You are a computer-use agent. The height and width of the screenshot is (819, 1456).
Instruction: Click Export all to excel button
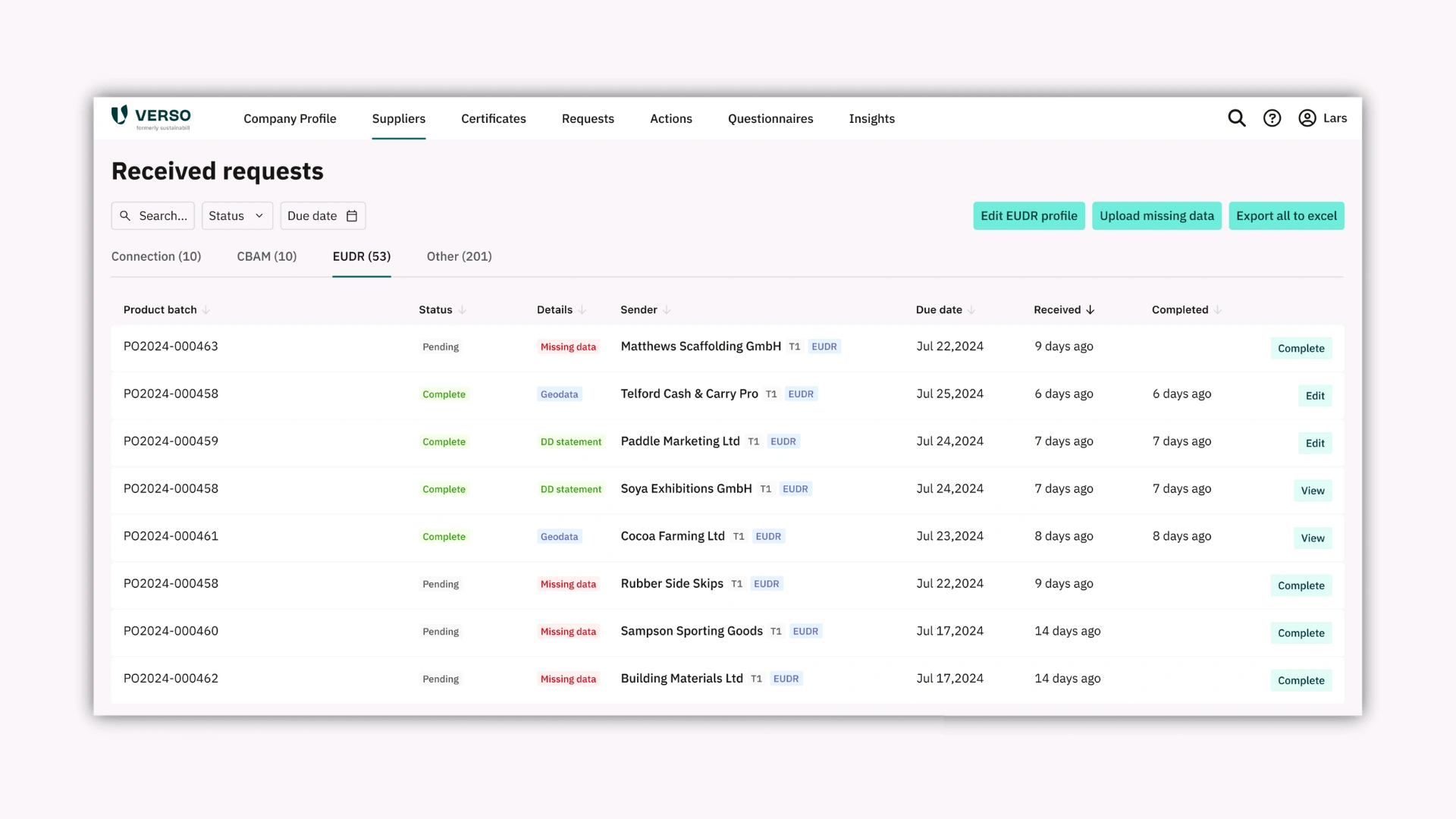tap(1287, 215)
